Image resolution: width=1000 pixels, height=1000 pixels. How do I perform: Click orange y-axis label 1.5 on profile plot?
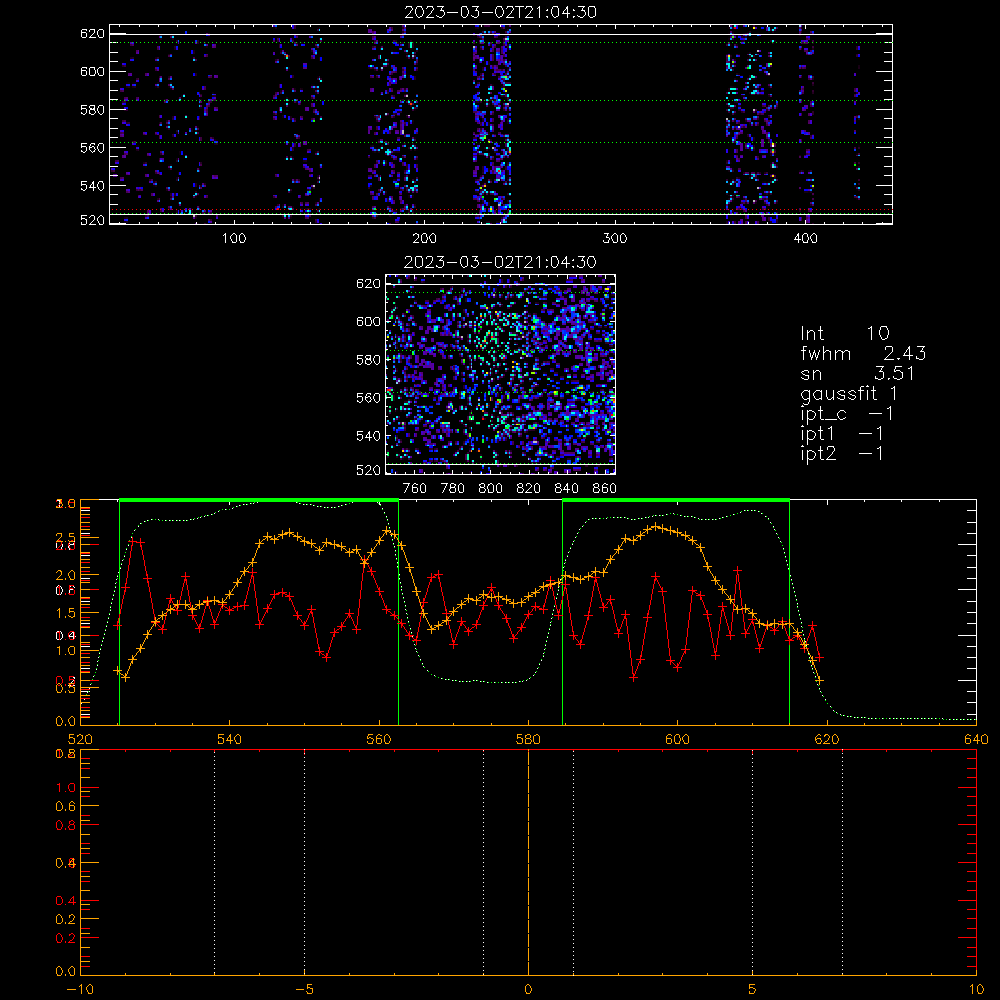66,613
